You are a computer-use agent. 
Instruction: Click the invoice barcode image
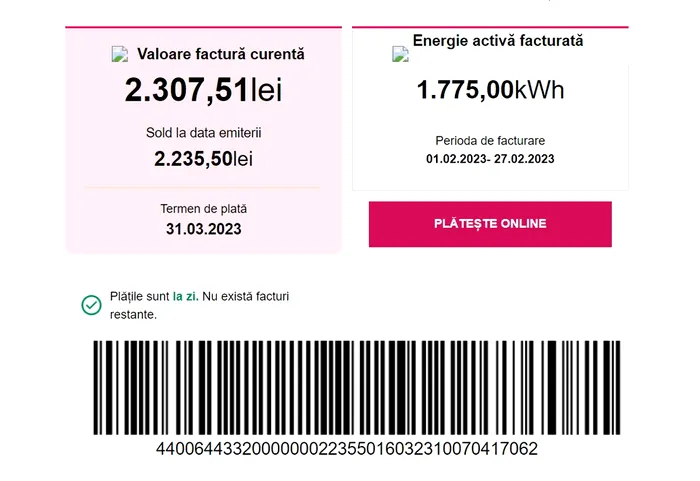tap(357, 388)
